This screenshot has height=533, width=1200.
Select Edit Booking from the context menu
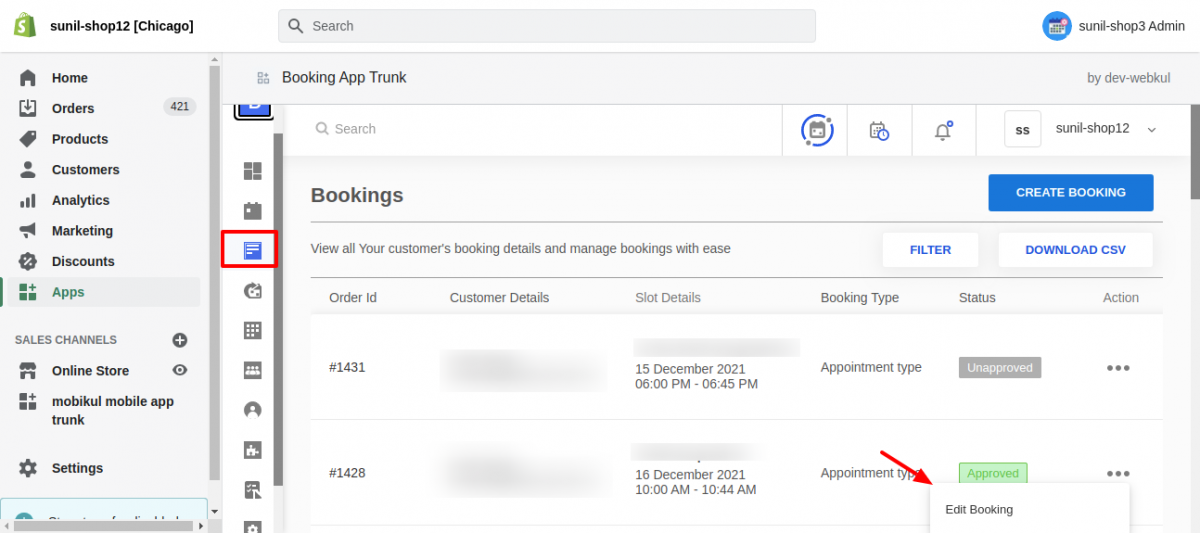(x=979, y=509)
